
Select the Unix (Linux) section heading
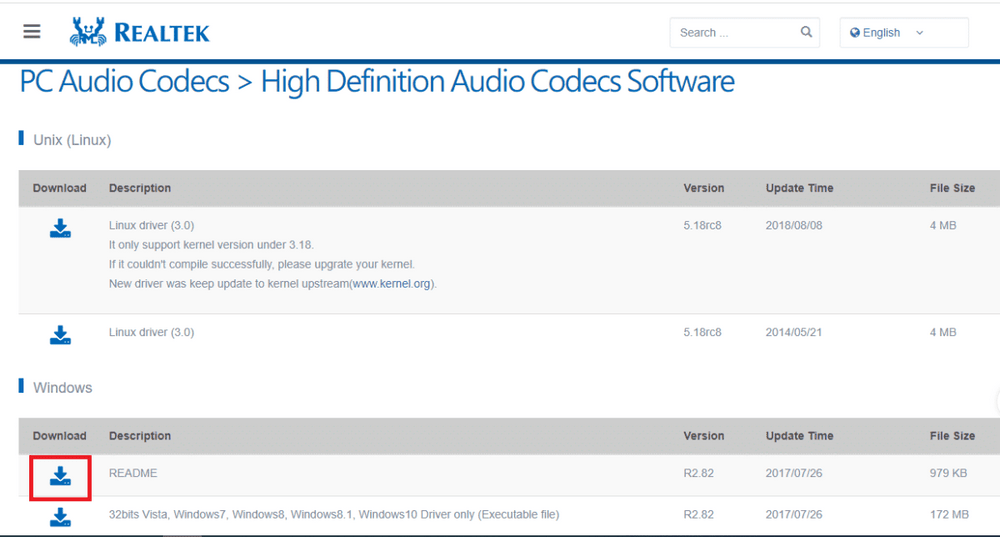[x=72, y=140]
